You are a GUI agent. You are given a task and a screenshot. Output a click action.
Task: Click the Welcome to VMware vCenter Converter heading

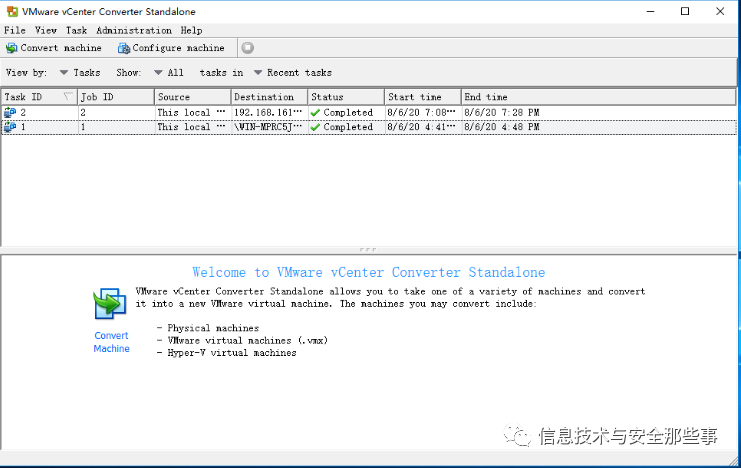(369, 272)
